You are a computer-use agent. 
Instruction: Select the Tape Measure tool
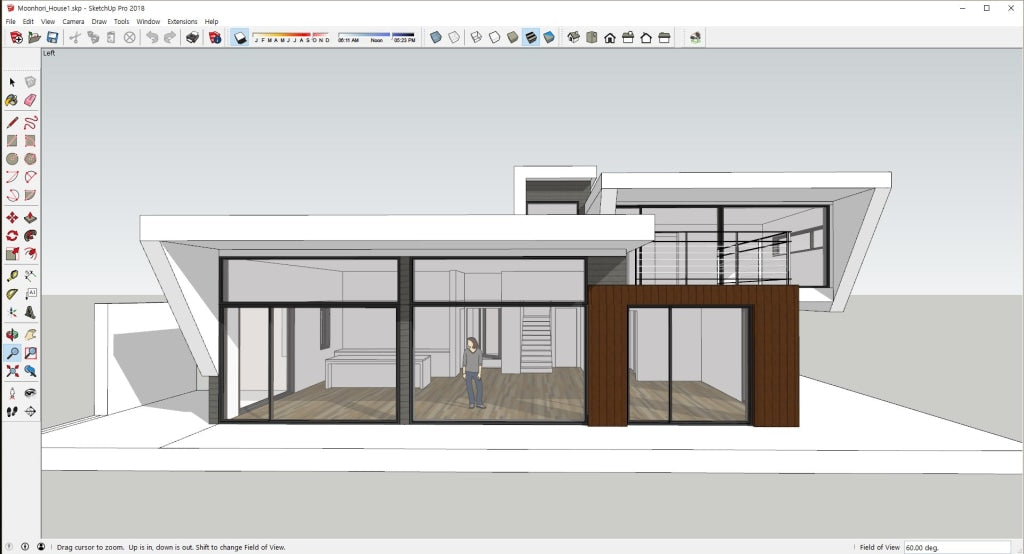pos(12,276)
